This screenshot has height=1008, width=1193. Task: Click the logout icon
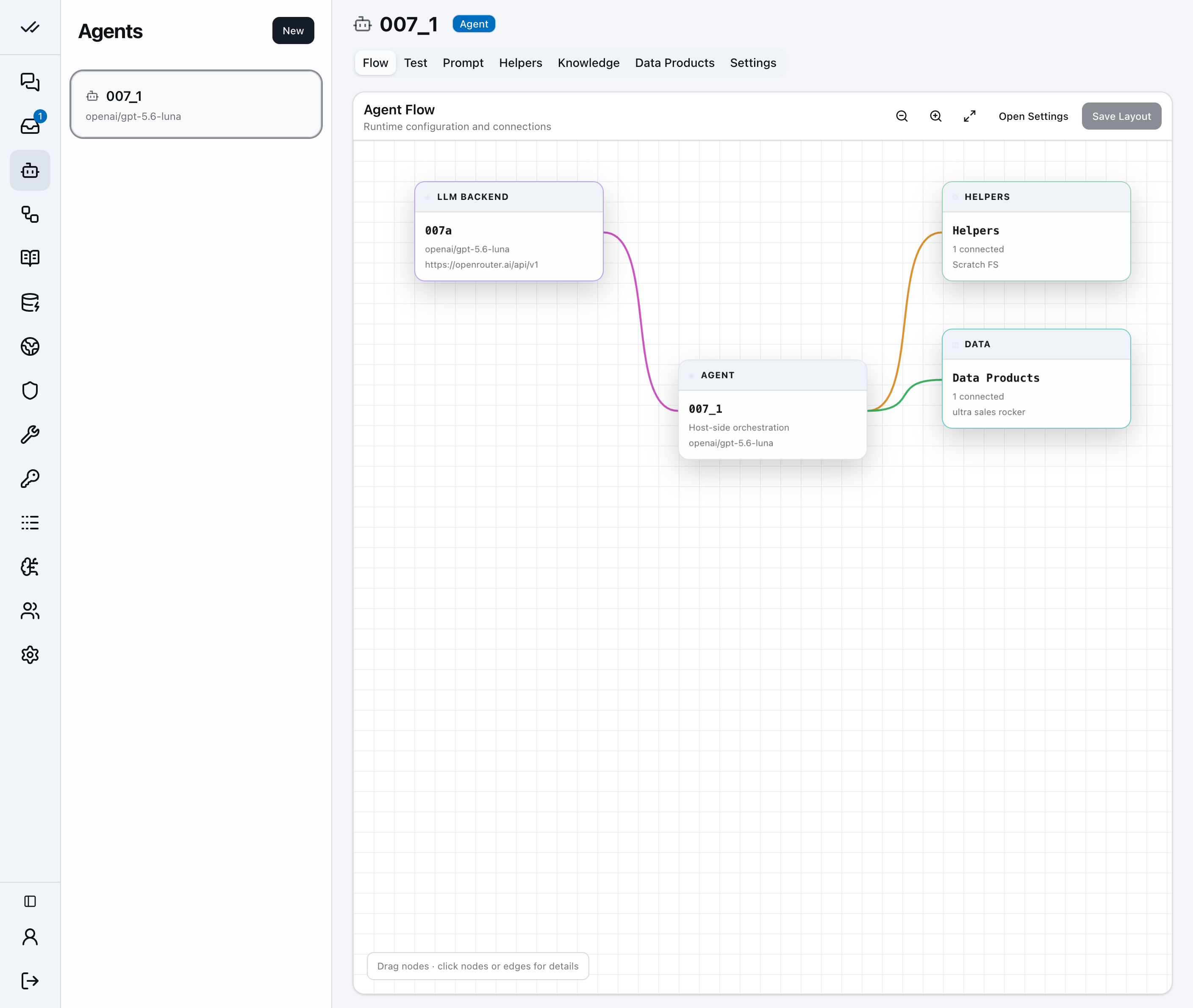[x=30, y=981]
